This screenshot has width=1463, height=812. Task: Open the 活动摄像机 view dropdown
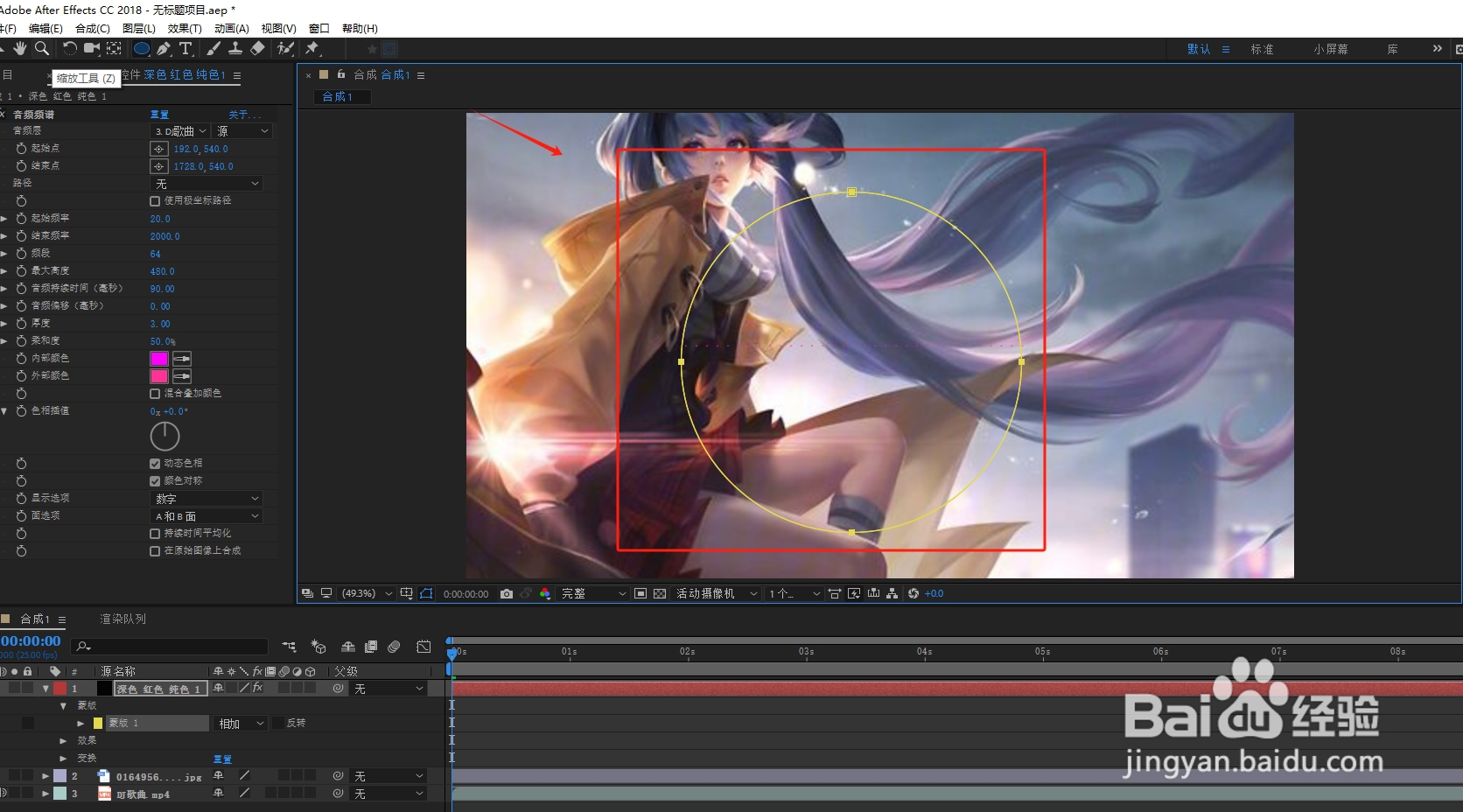click(716, 593)
